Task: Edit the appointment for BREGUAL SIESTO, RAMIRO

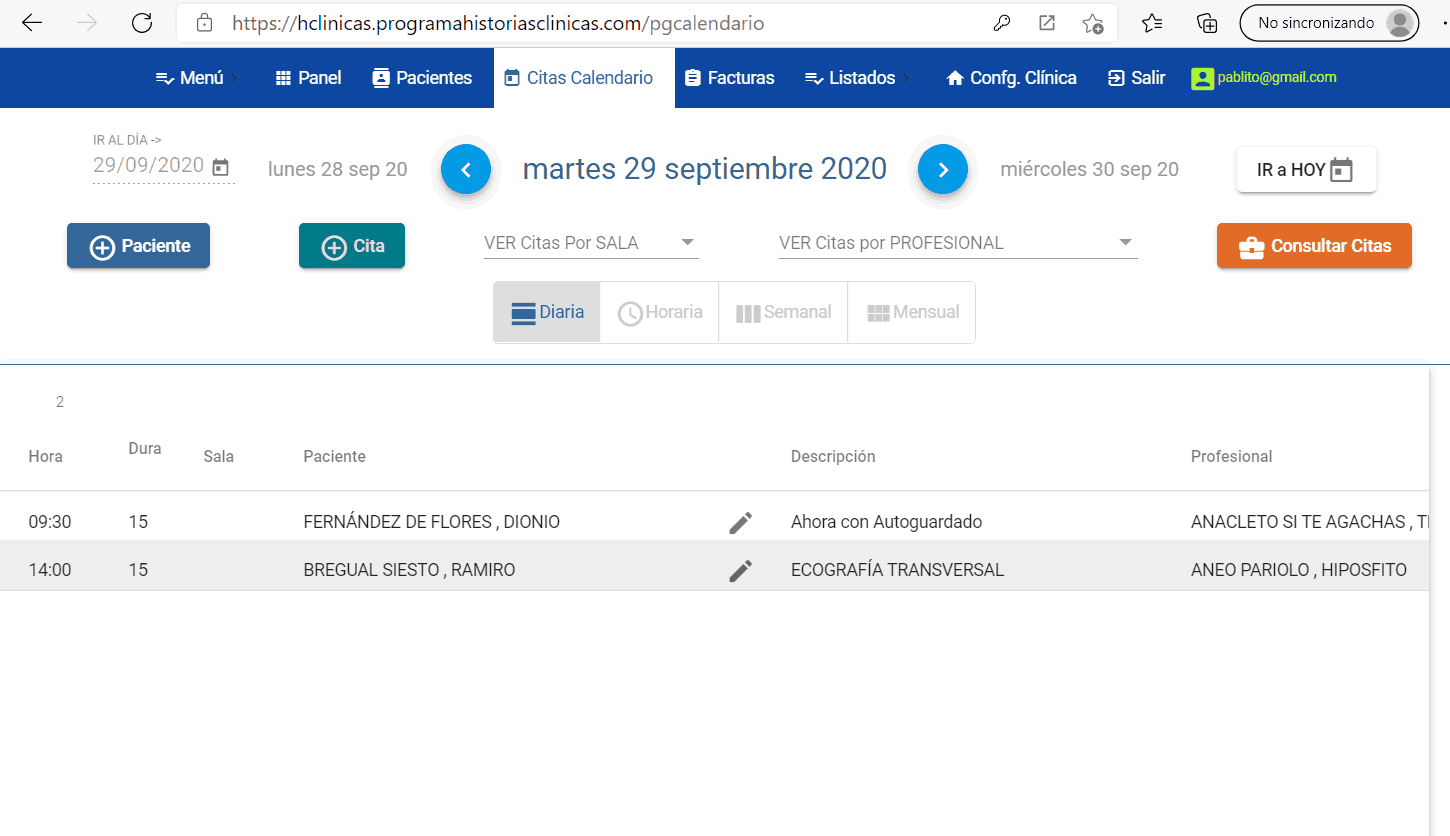Action: tap(740, 569)
